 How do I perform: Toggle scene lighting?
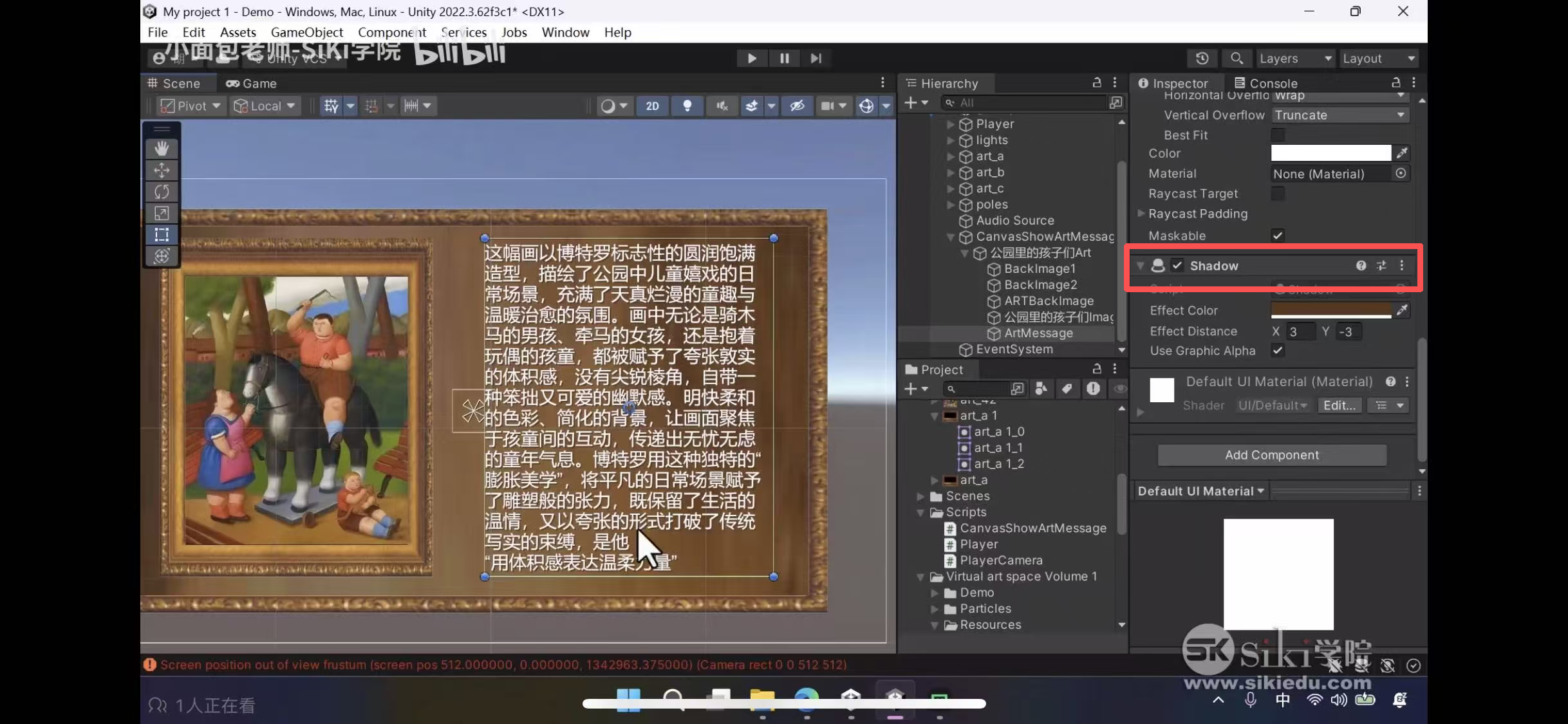tap(687, 106)
